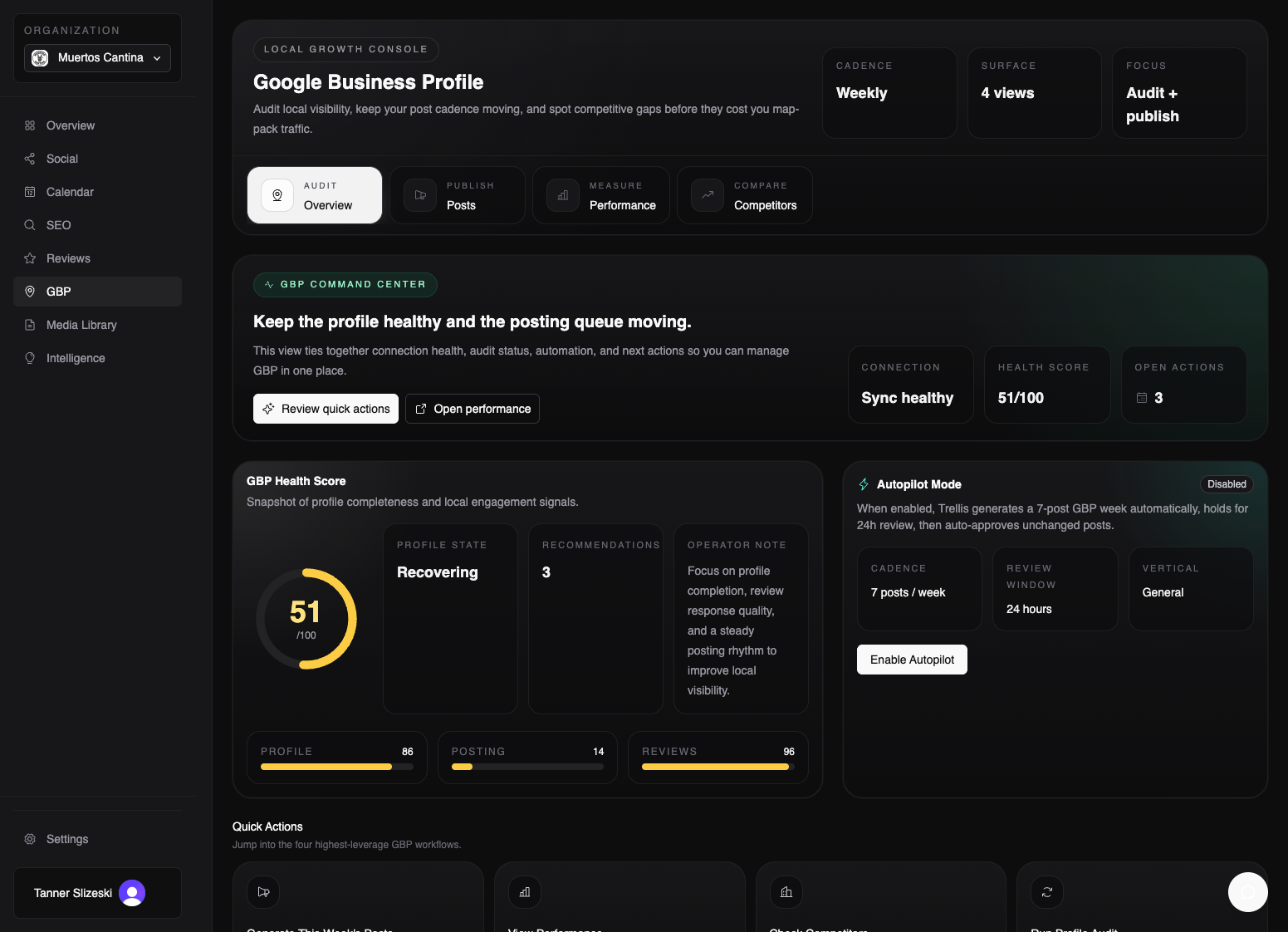Switch to the Publish Posts tab

click(457, 195)
